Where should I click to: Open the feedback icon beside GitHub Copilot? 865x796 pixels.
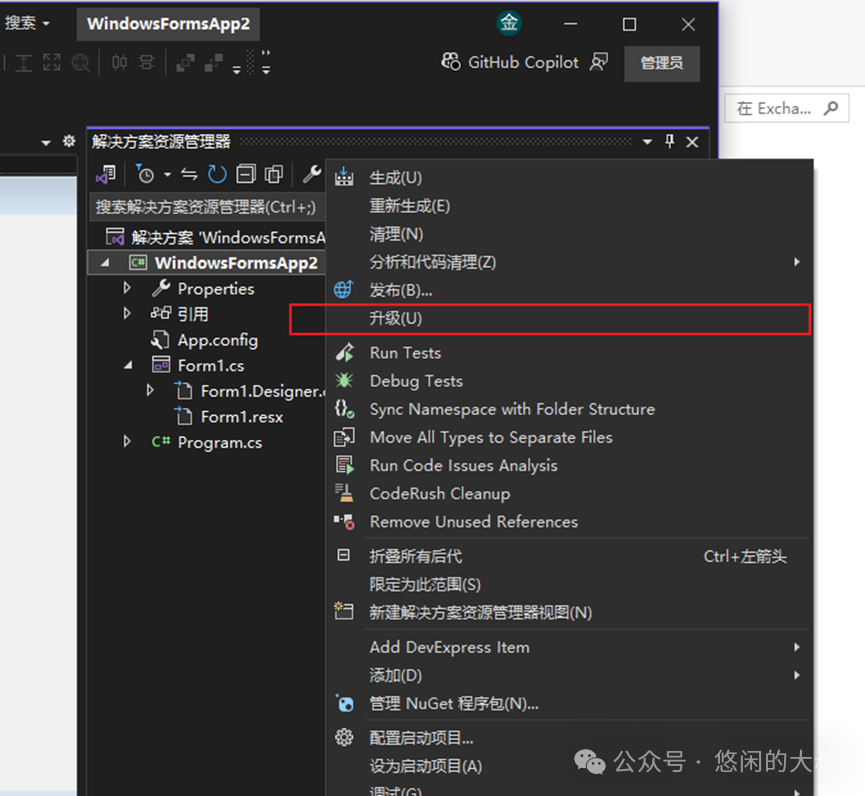tap(599, 62)
